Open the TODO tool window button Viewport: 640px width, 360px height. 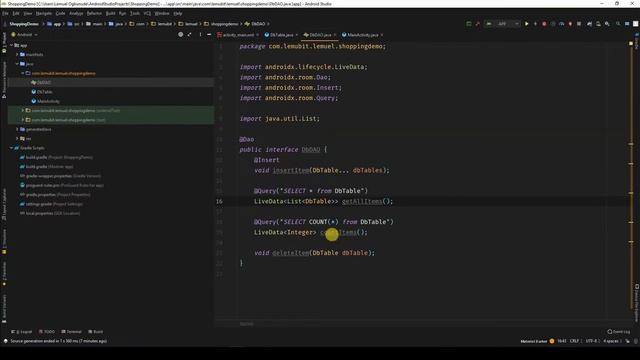[x=47, y=332]
